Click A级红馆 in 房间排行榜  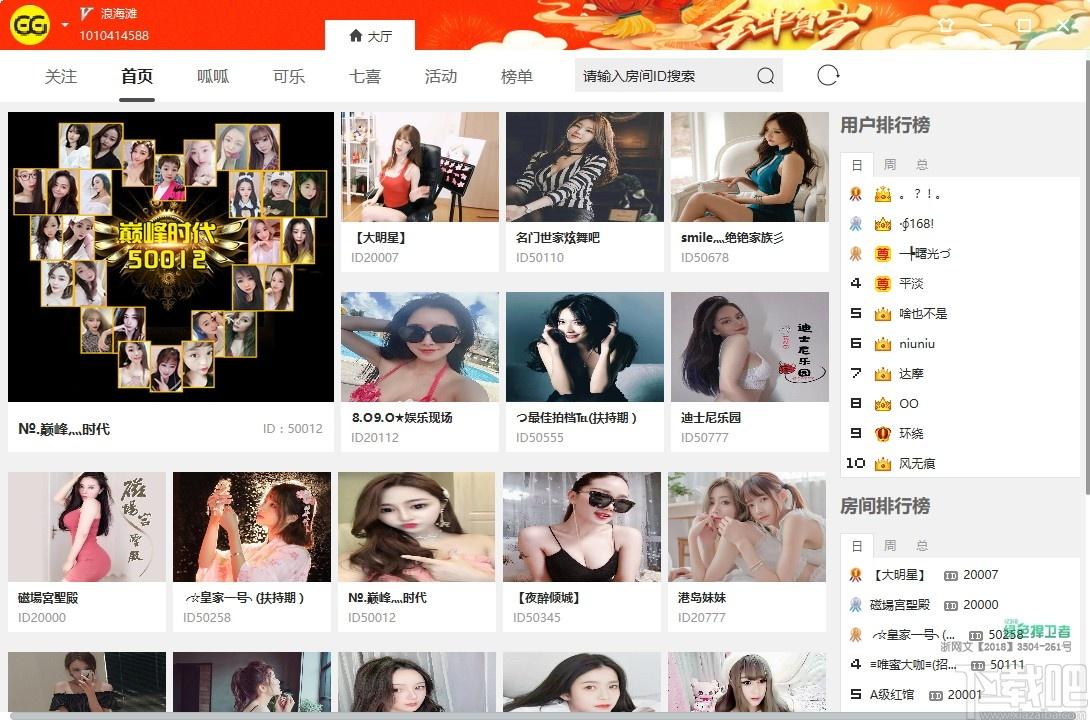click(x=892, y=695)
